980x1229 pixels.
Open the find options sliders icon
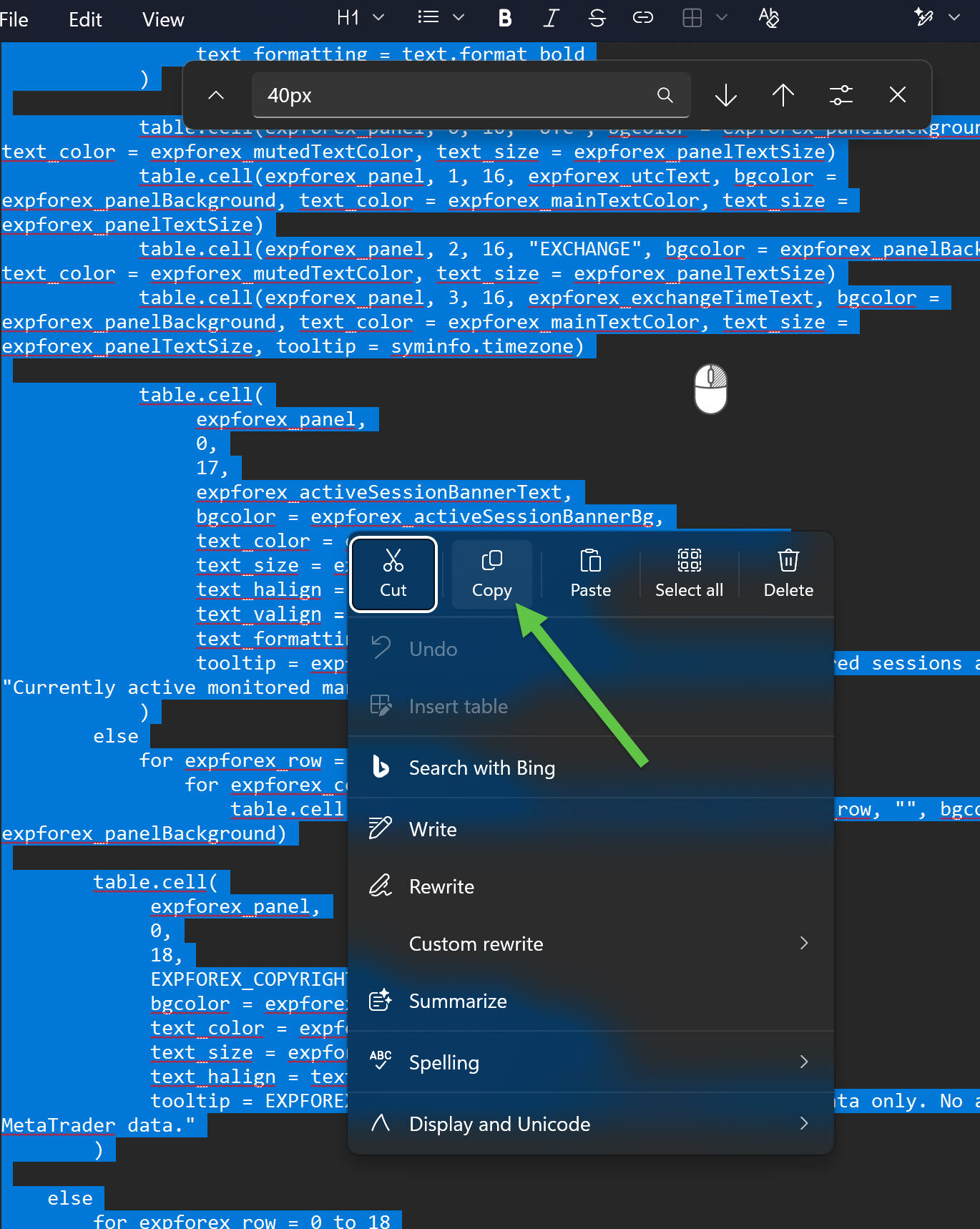point(841,95)
